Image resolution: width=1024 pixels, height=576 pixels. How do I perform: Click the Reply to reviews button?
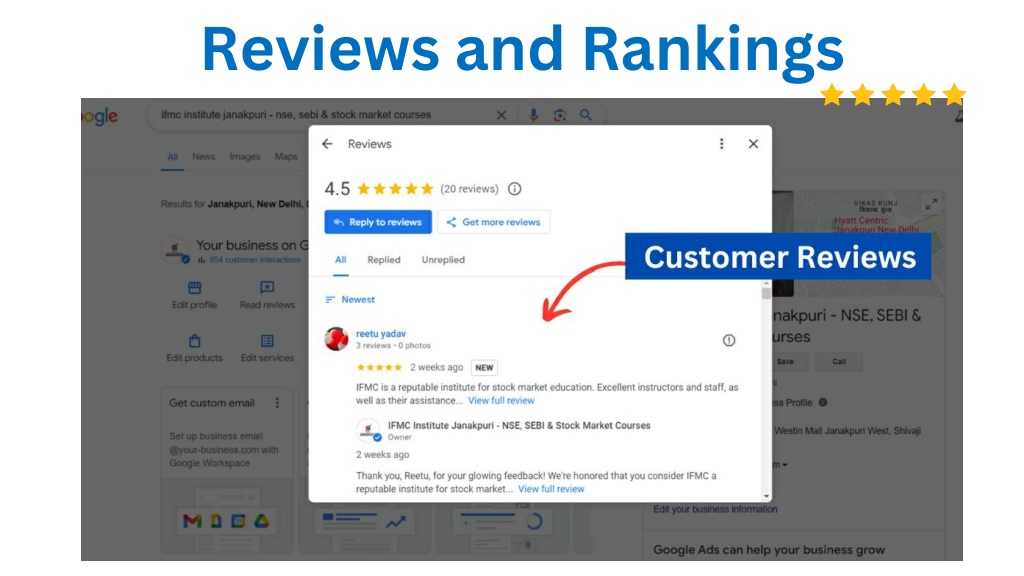point(378,222)
